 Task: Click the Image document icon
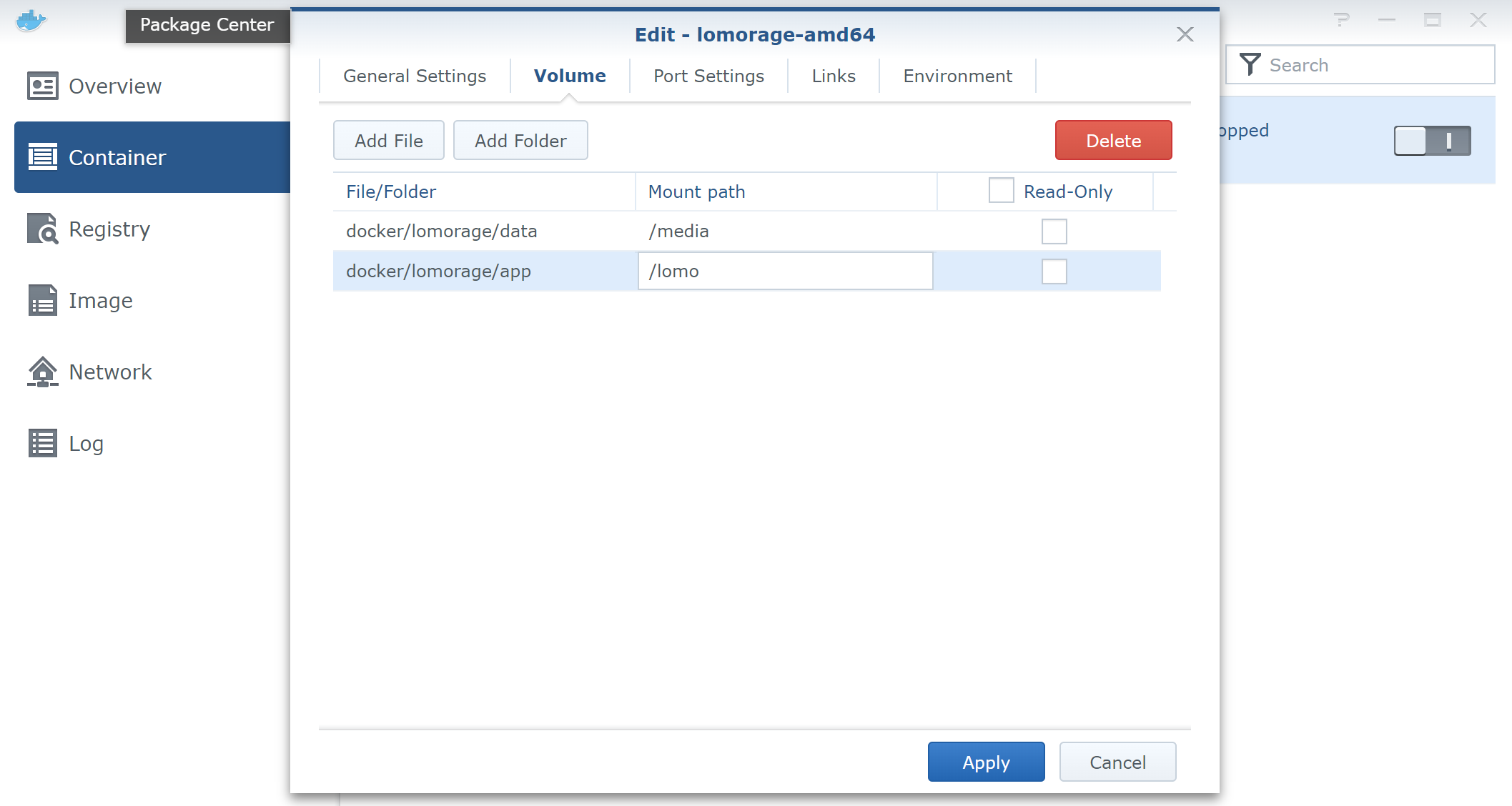click(42, 300)
